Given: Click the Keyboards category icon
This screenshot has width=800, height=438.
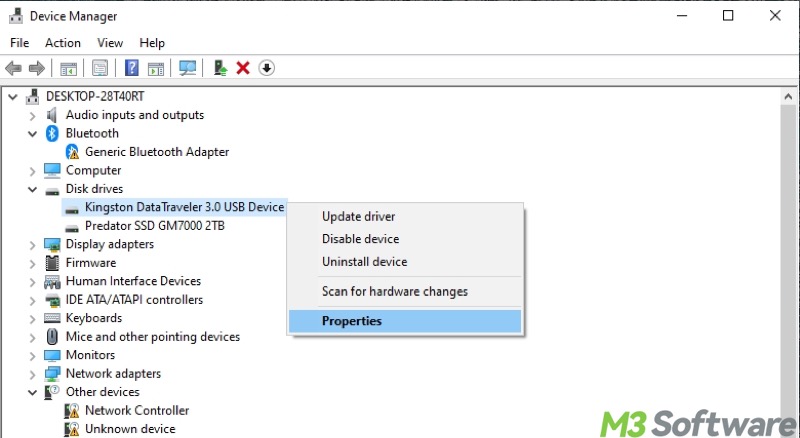Looking at the screenshot, I should 52,318.
